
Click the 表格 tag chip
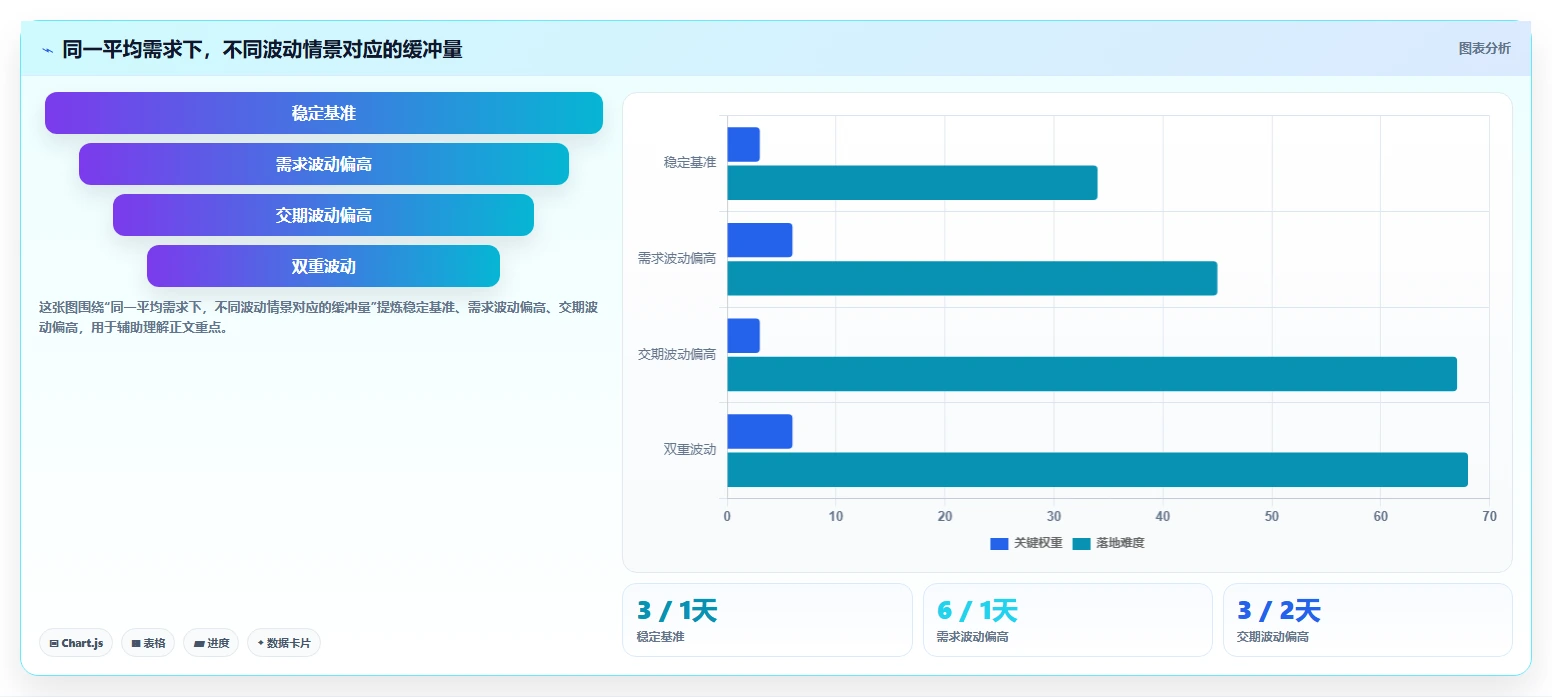(x=148, y=643)
